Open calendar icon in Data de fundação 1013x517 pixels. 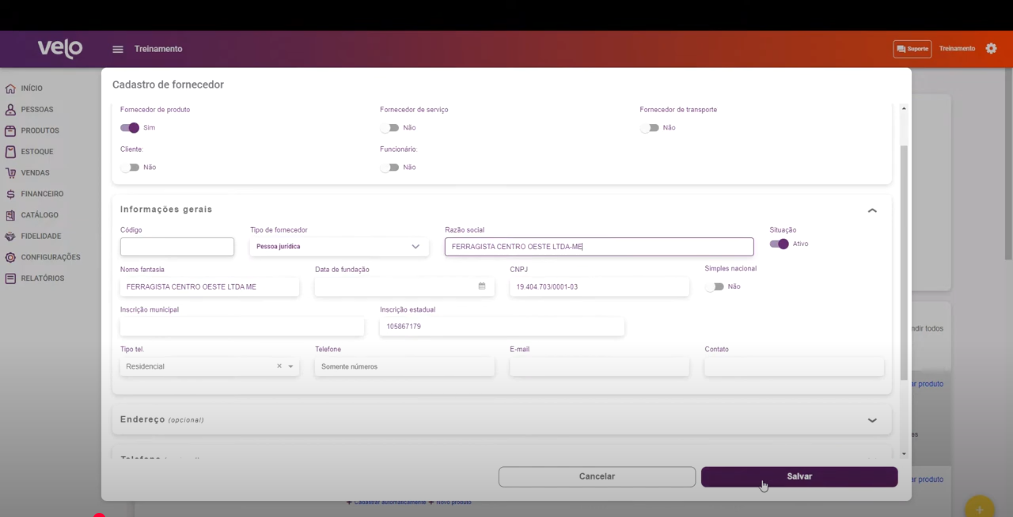[x=481, y=287]
